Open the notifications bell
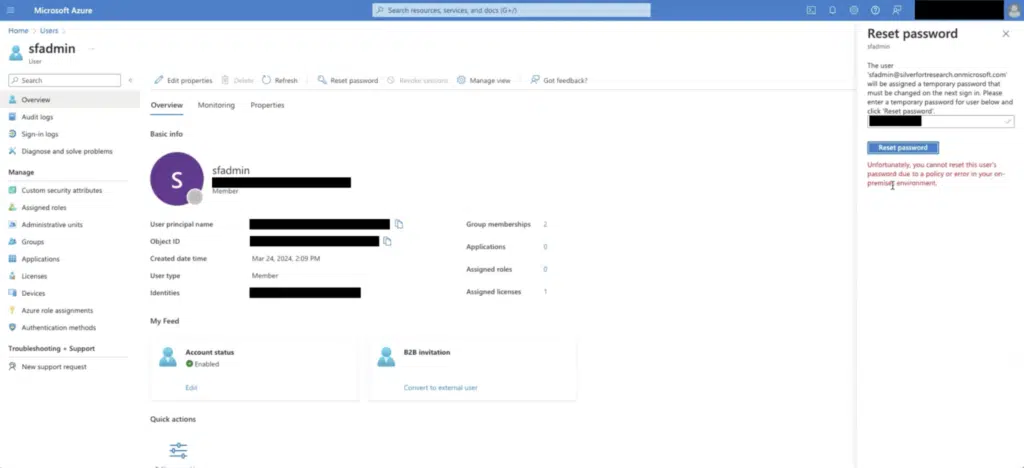This screenshot has height=468, width=1024. coord(833,10)
